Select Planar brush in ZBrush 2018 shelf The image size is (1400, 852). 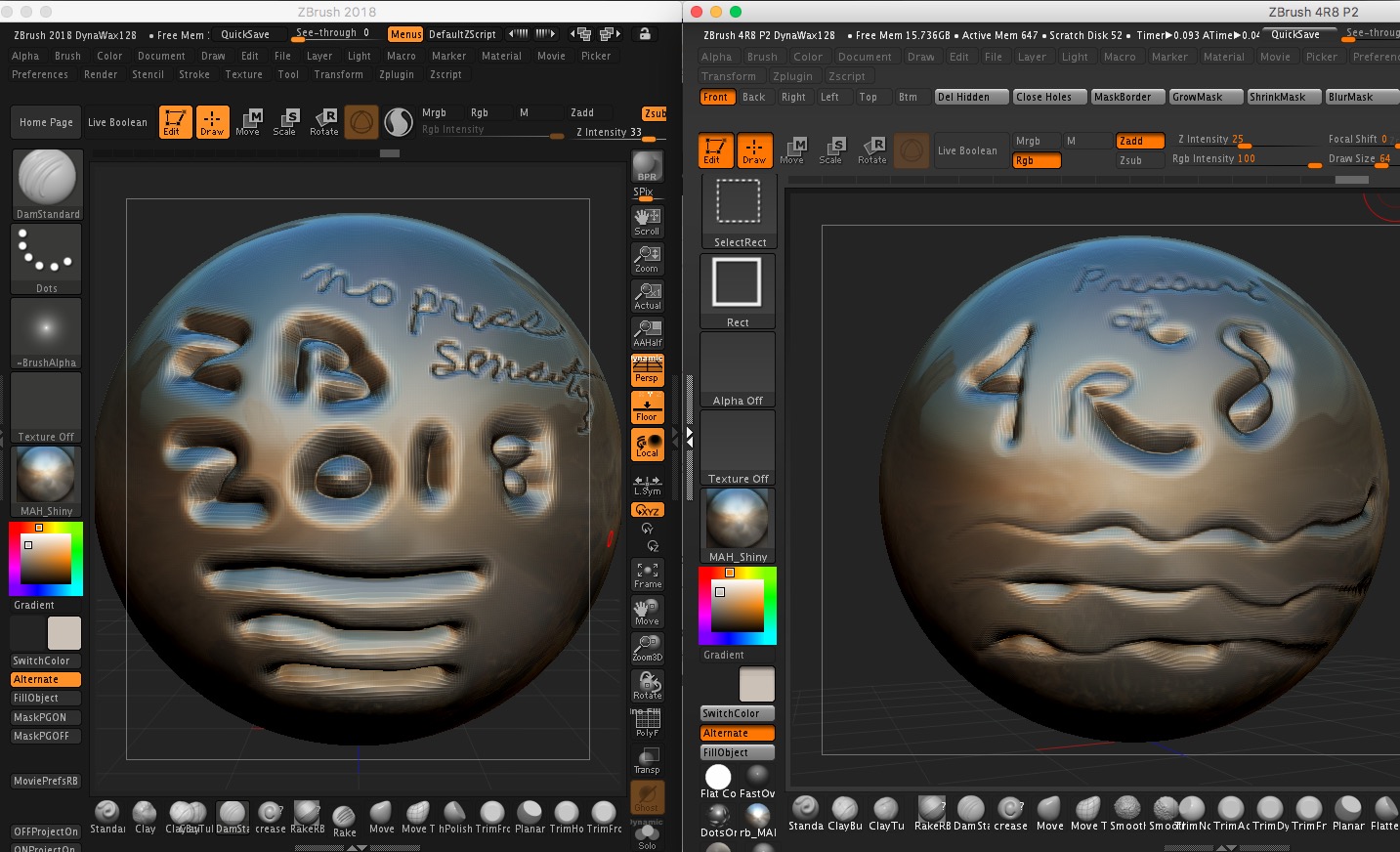coord(530,818)
